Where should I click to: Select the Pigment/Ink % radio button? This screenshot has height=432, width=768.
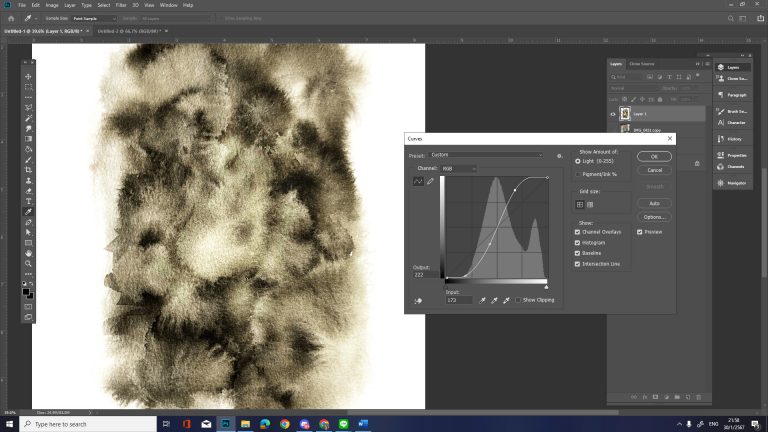578,174
